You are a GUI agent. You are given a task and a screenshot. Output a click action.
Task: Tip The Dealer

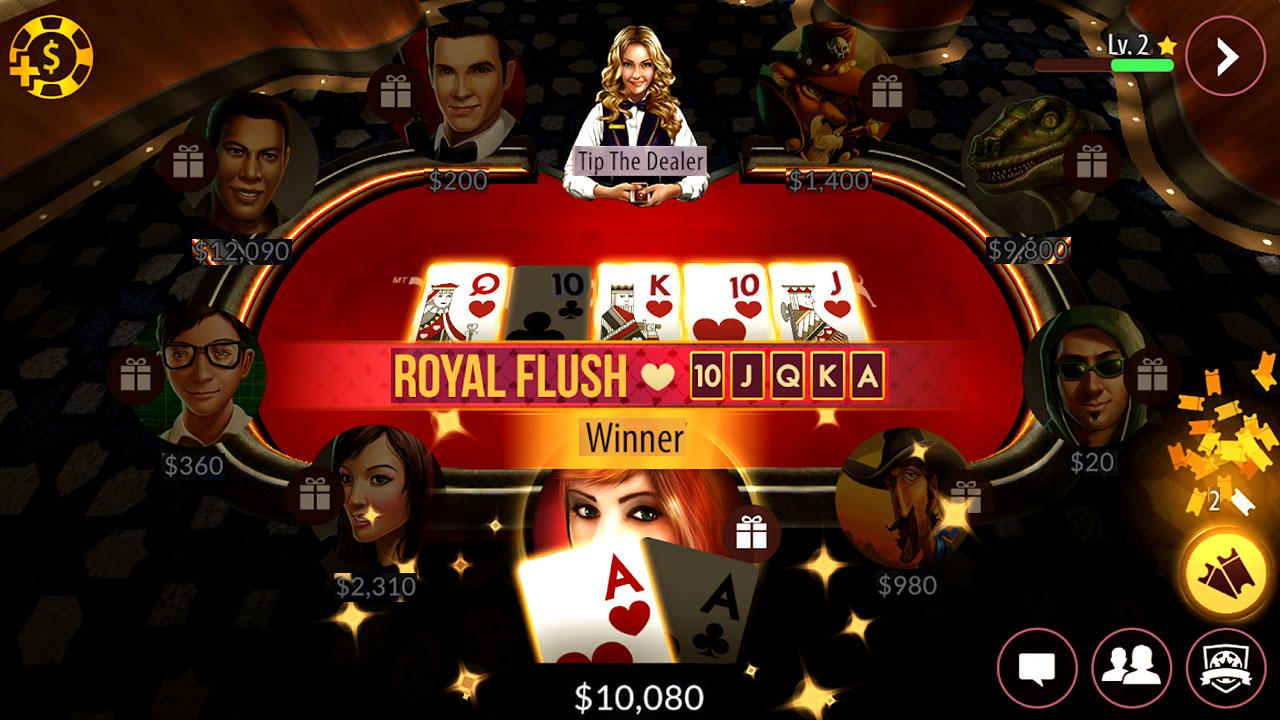[640, 160]
